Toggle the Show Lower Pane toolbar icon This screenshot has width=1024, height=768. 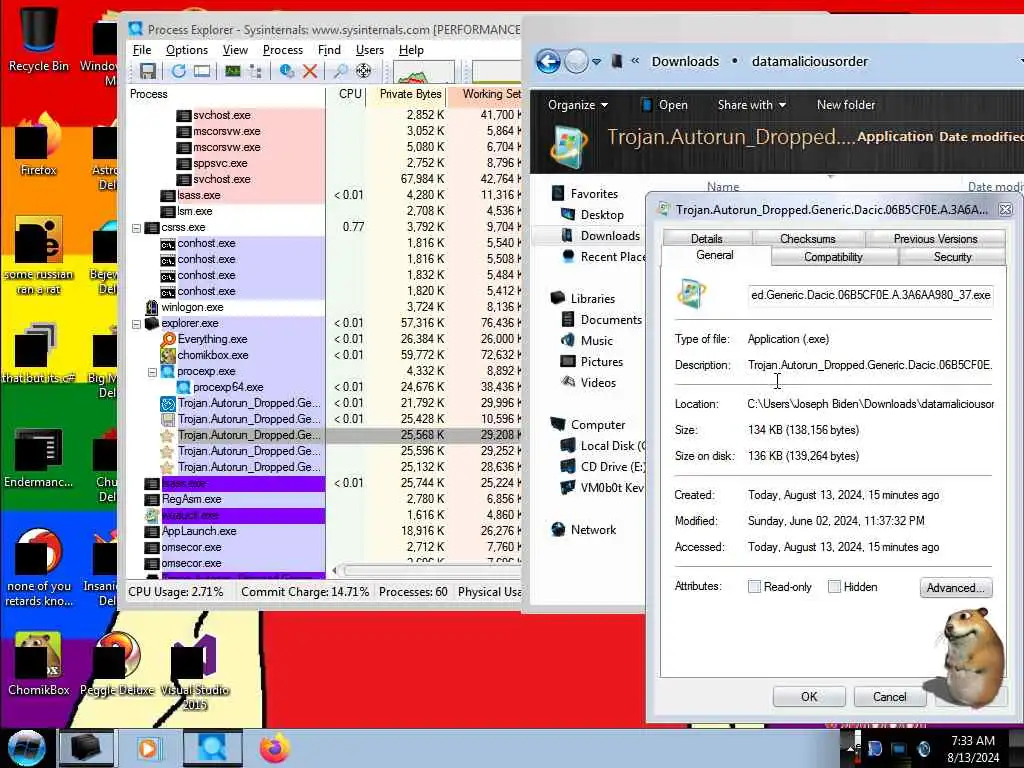click(202, 71)
